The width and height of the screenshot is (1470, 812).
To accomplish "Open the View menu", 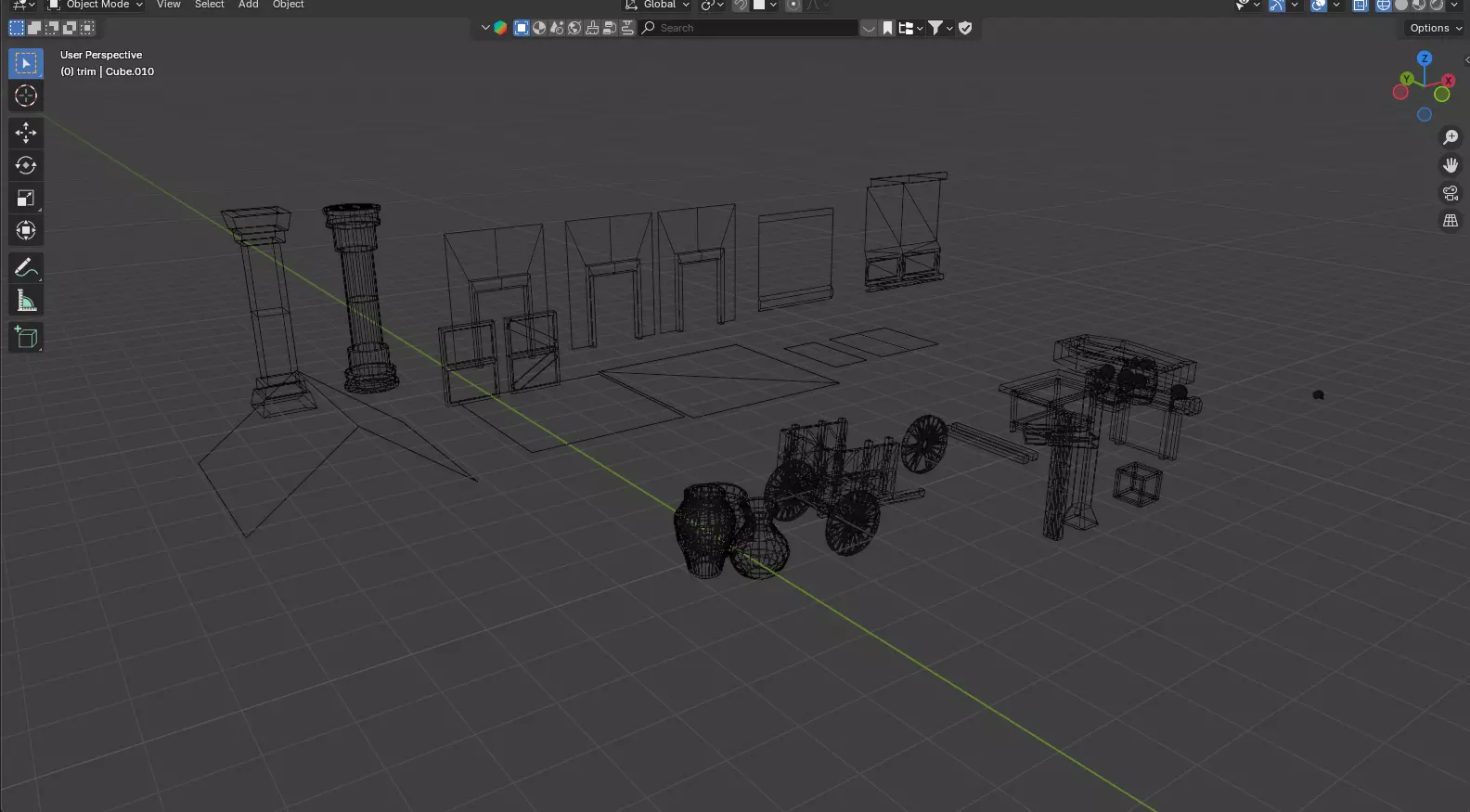I will click(x=168, y=5).
